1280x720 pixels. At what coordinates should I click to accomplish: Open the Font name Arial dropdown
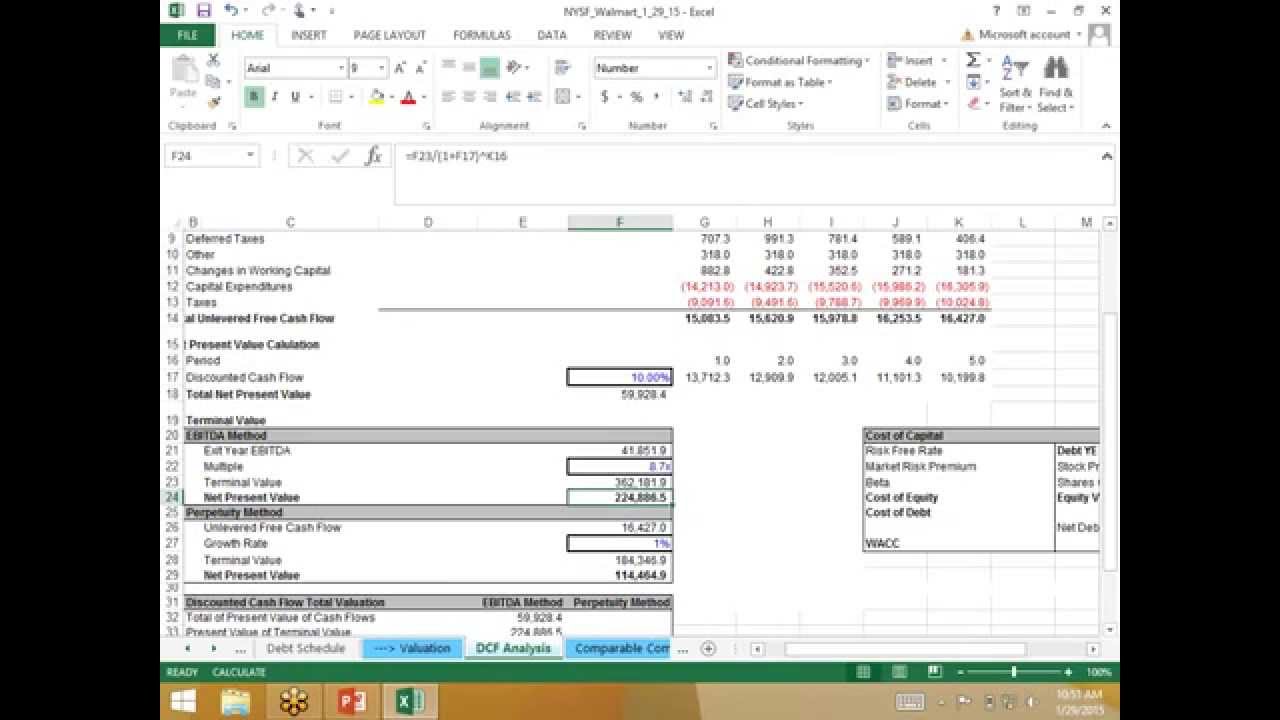(x=339, y=68)
